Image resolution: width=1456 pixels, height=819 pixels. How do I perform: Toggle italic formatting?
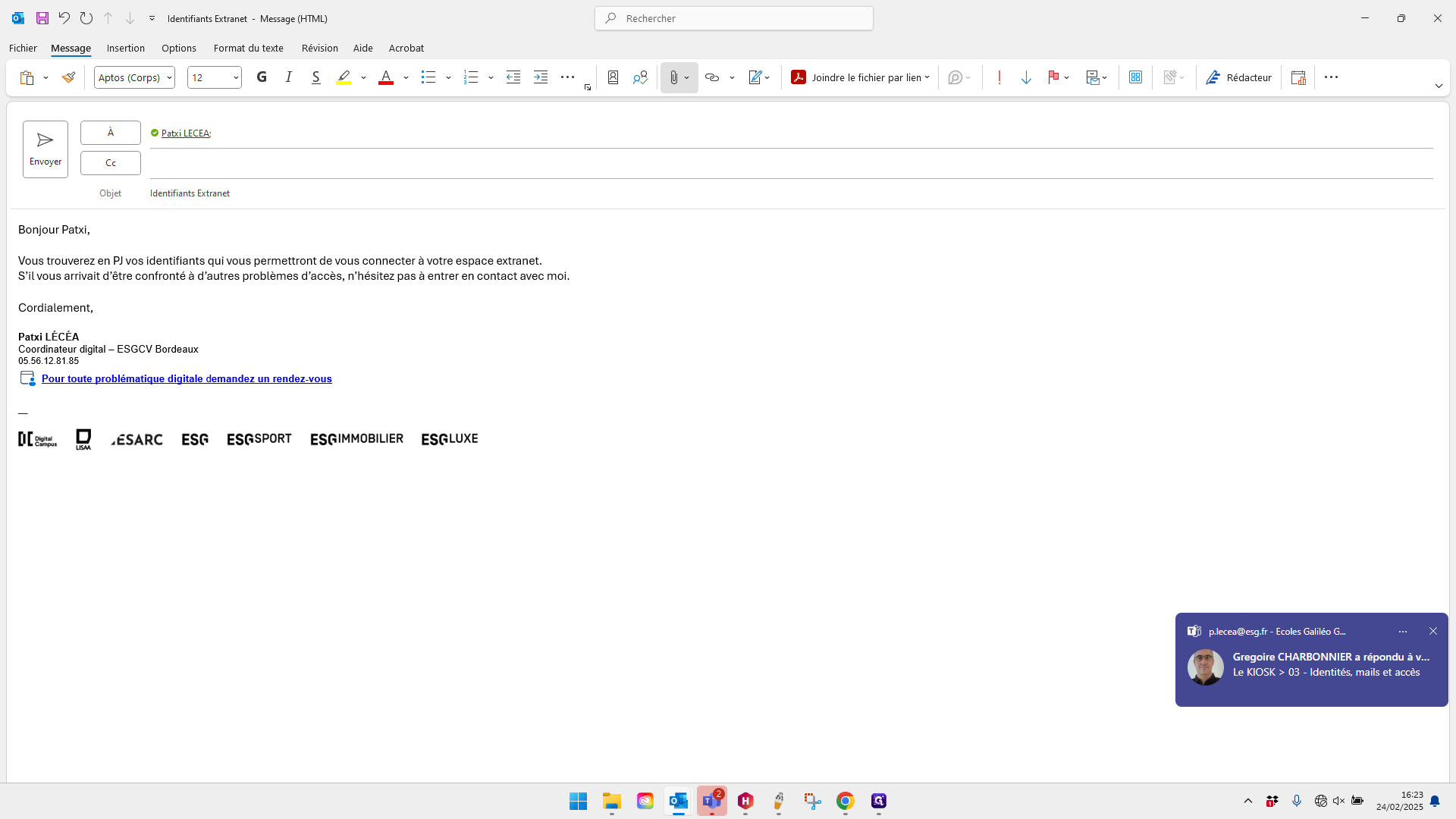click(289, 77)
